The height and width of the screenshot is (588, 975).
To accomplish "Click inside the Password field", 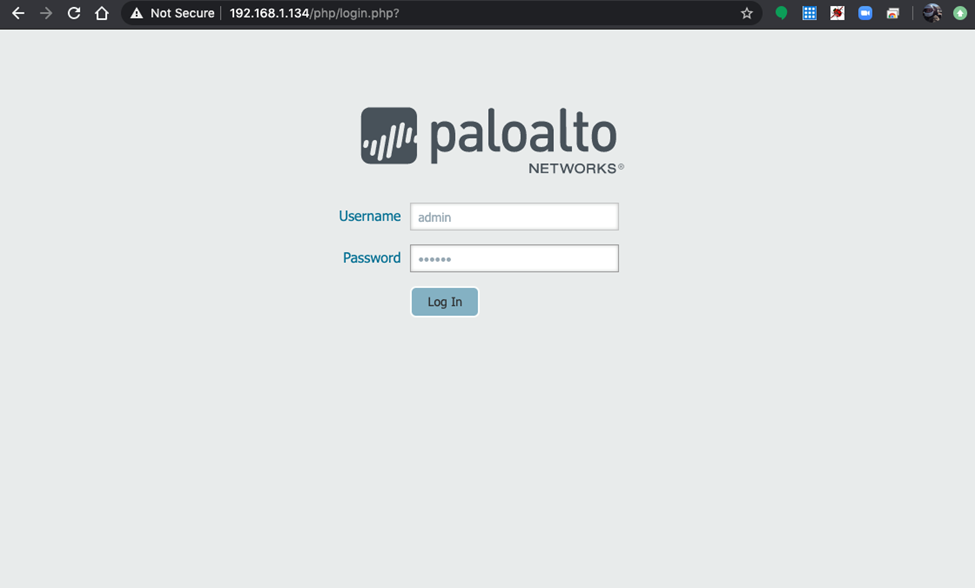I will pos(513,258).
